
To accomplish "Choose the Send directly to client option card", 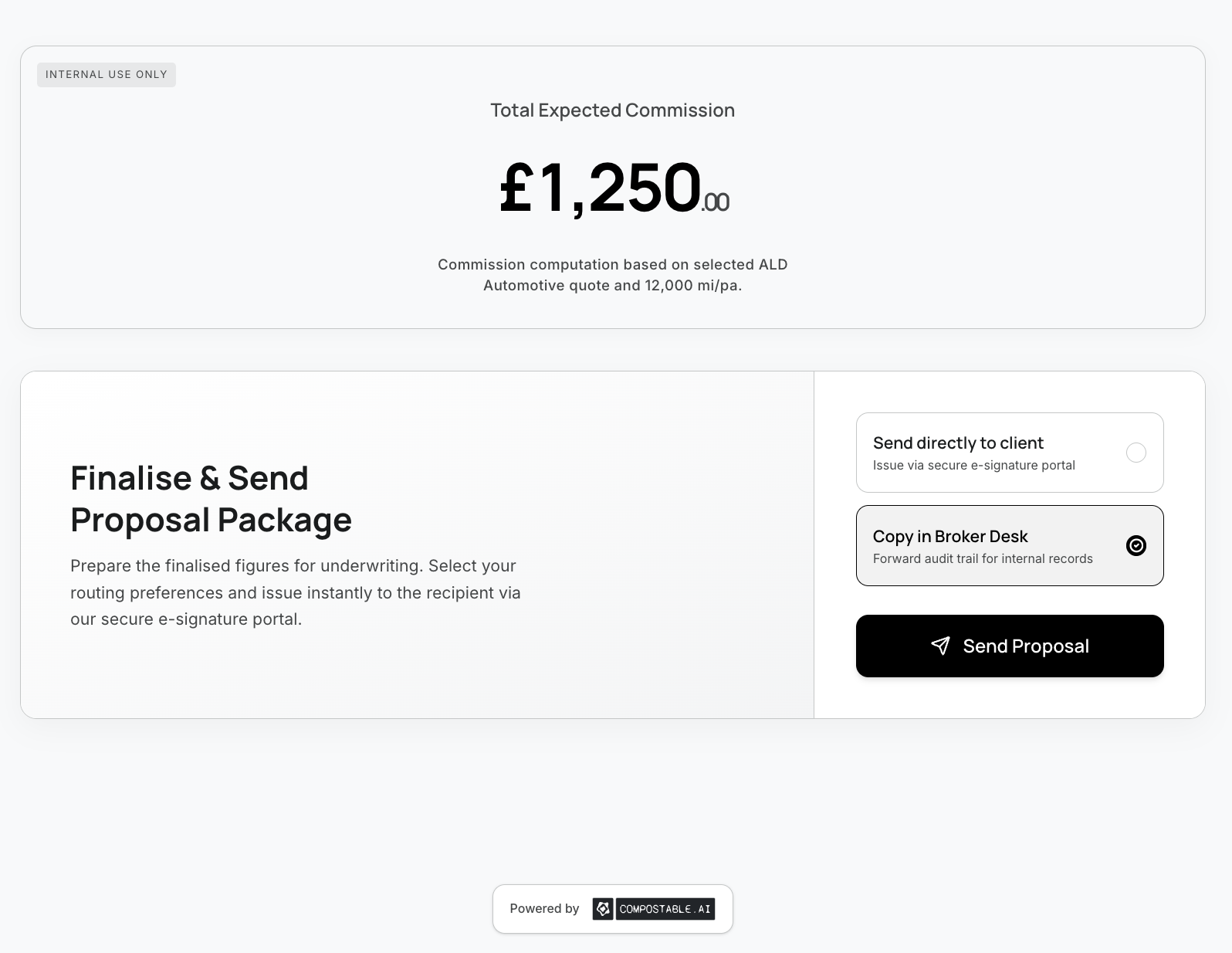I will tap(1010, 453).
